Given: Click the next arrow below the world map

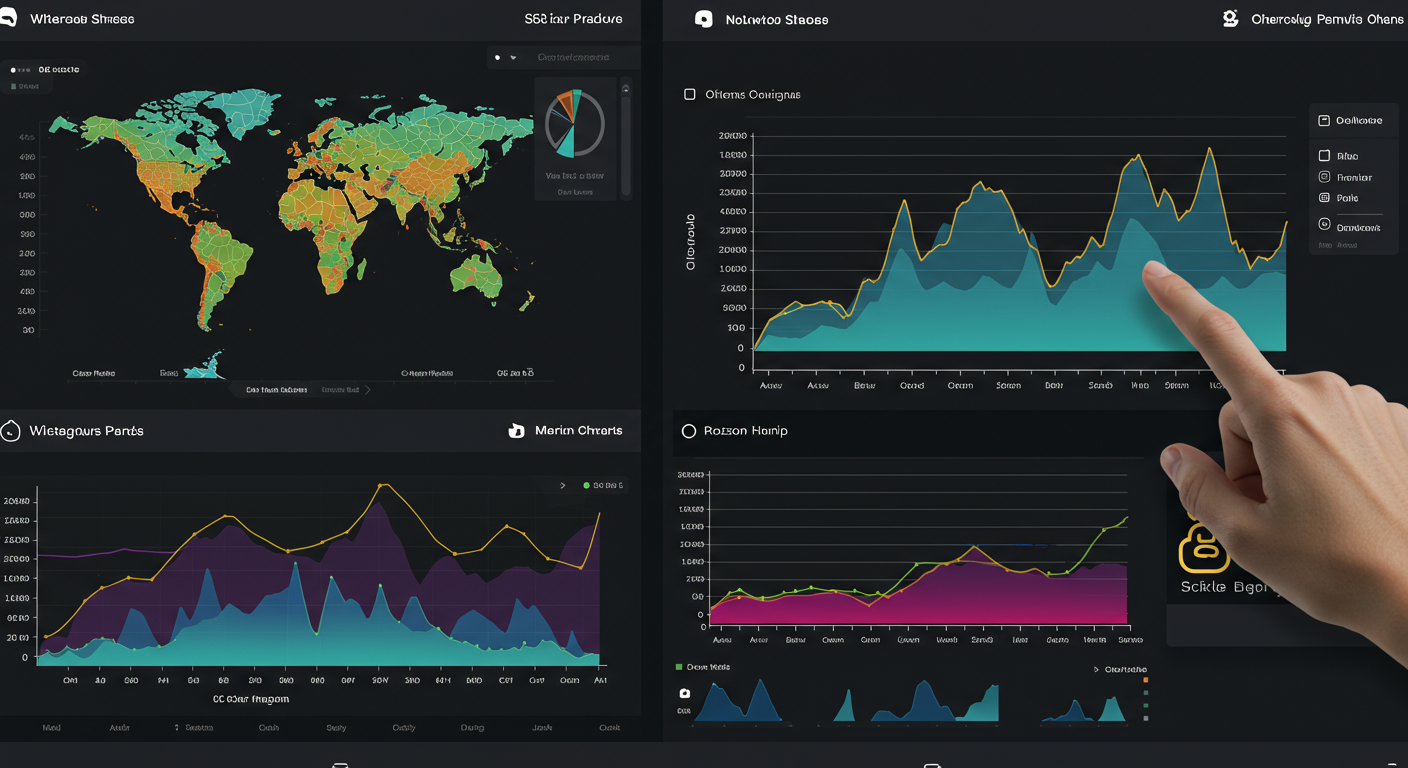Looking at the screenshot, I should (367, 390).
